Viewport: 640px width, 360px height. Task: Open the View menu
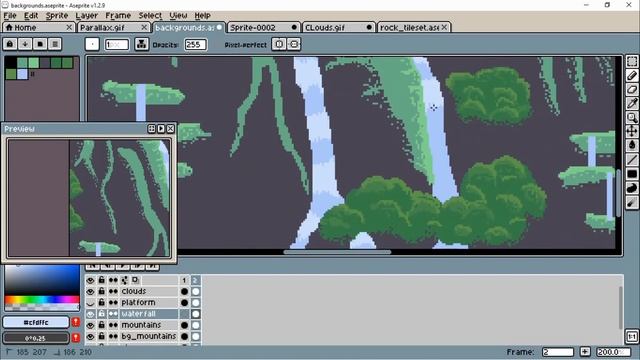(x=178, y=16)
